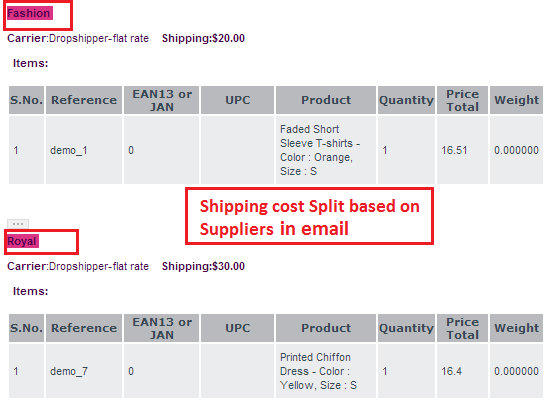Click the Shipping:$30.00 text

tap(203, 267)
